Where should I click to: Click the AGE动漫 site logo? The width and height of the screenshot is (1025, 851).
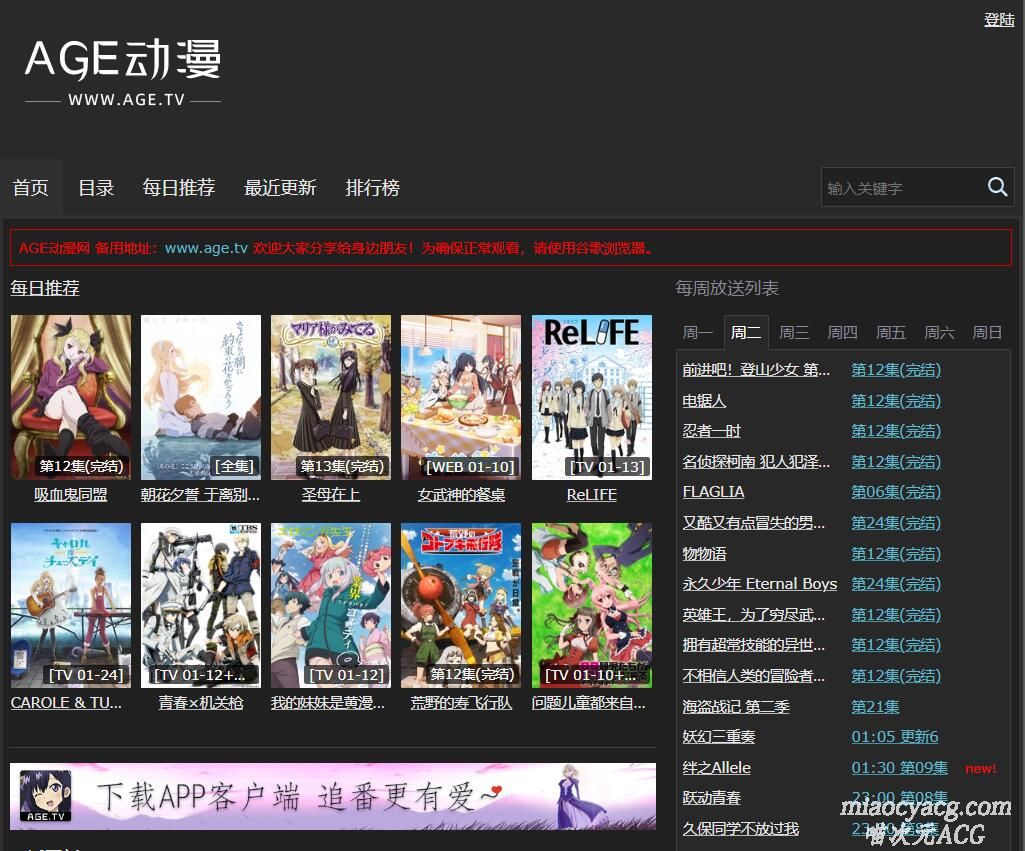click(123, 72)
